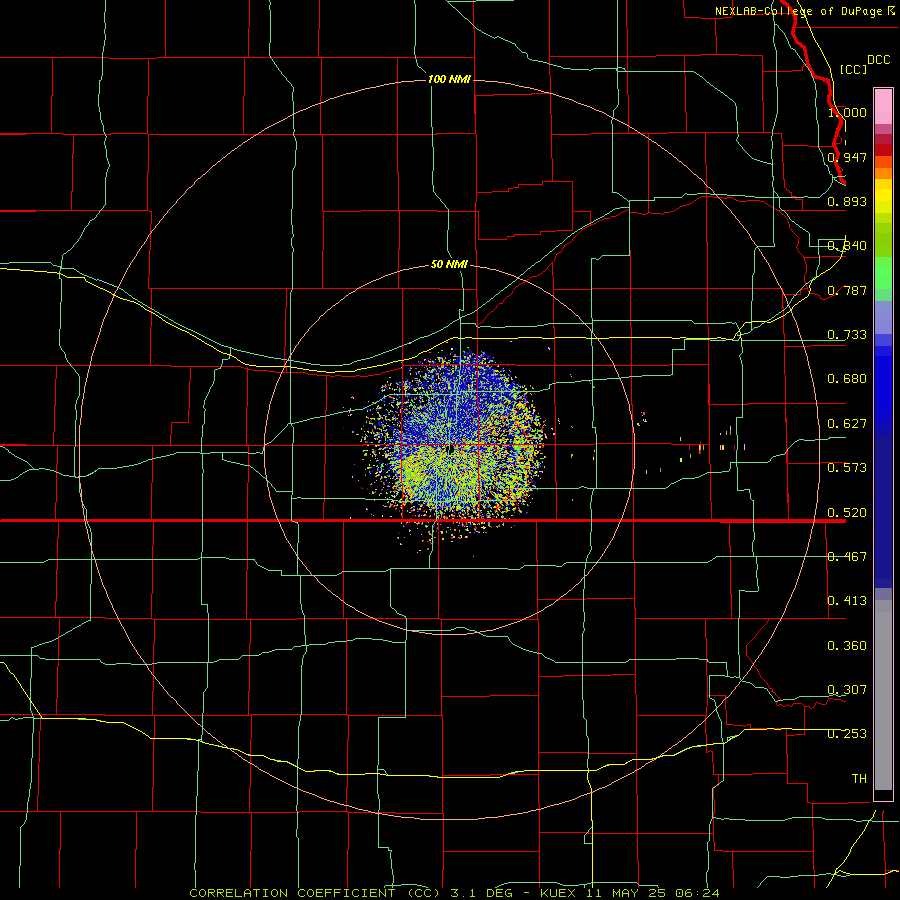
Task: Pick the orange swatch on the color bar
Action: point(883,173)
